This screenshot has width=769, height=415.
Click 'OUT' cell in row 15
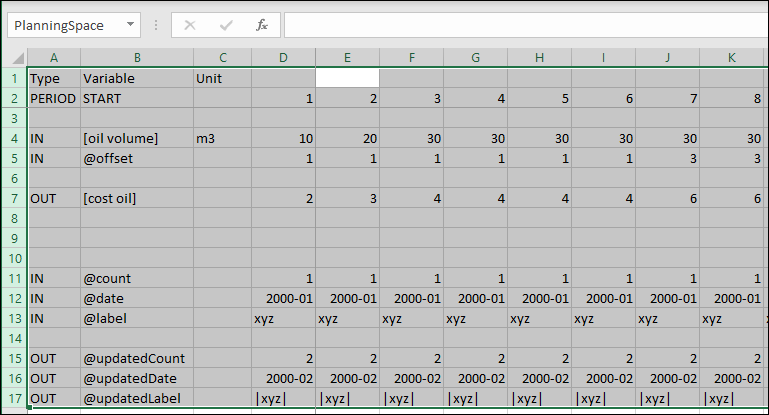(54, 359)
